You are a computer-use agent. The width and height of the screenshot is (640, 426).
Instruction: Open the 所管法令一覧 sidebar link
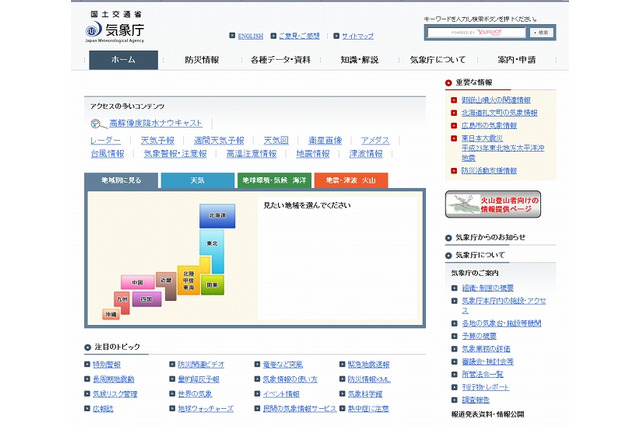click(482, 375)
